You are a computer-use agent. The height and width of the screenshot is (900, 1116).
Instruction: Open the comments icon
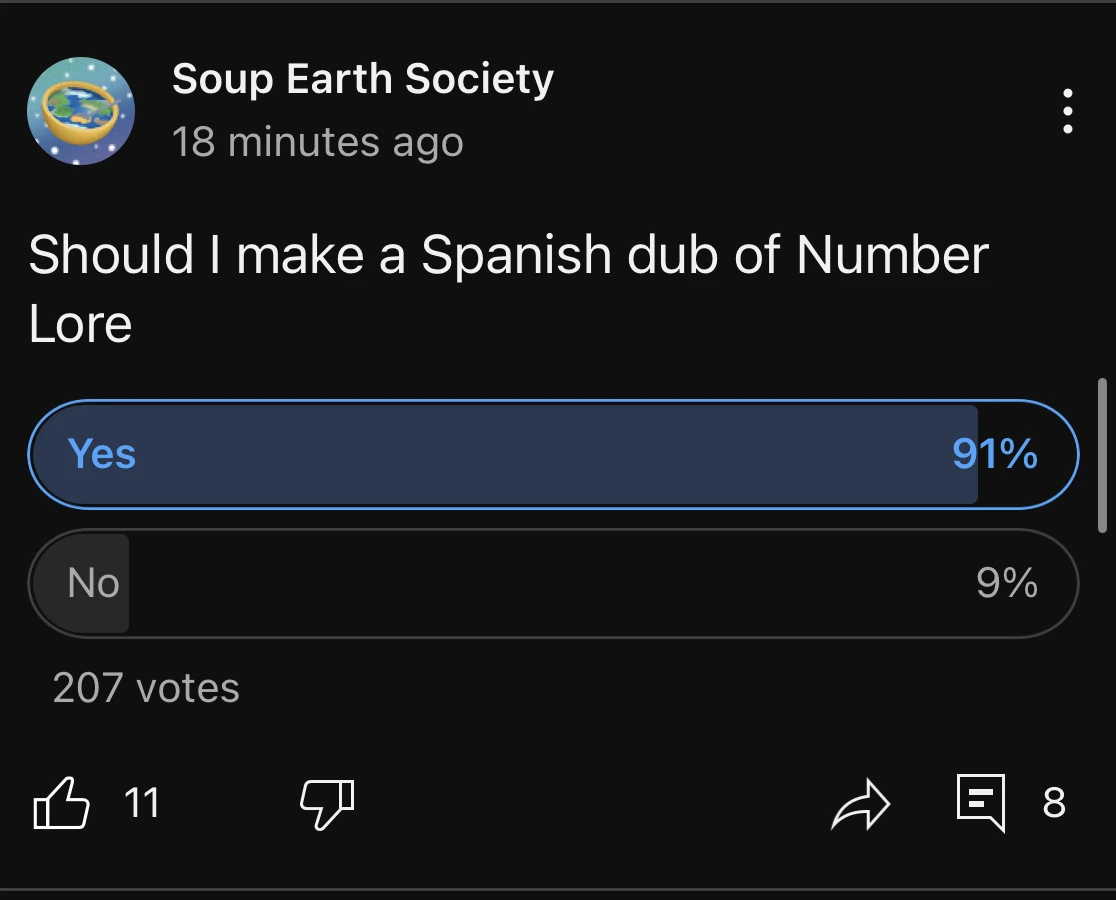981,802
